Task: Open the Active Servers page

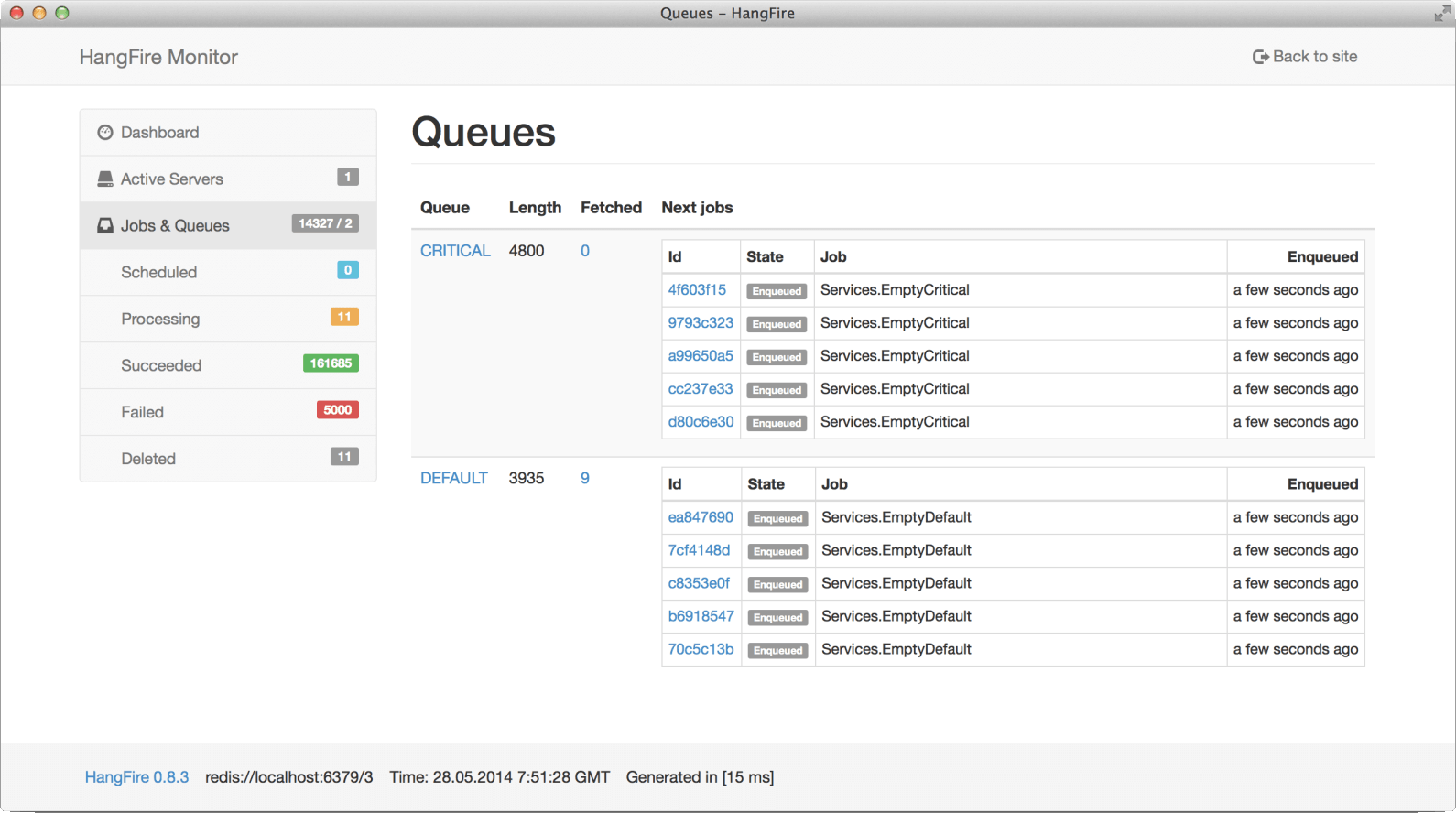Action: click(228, 179)
